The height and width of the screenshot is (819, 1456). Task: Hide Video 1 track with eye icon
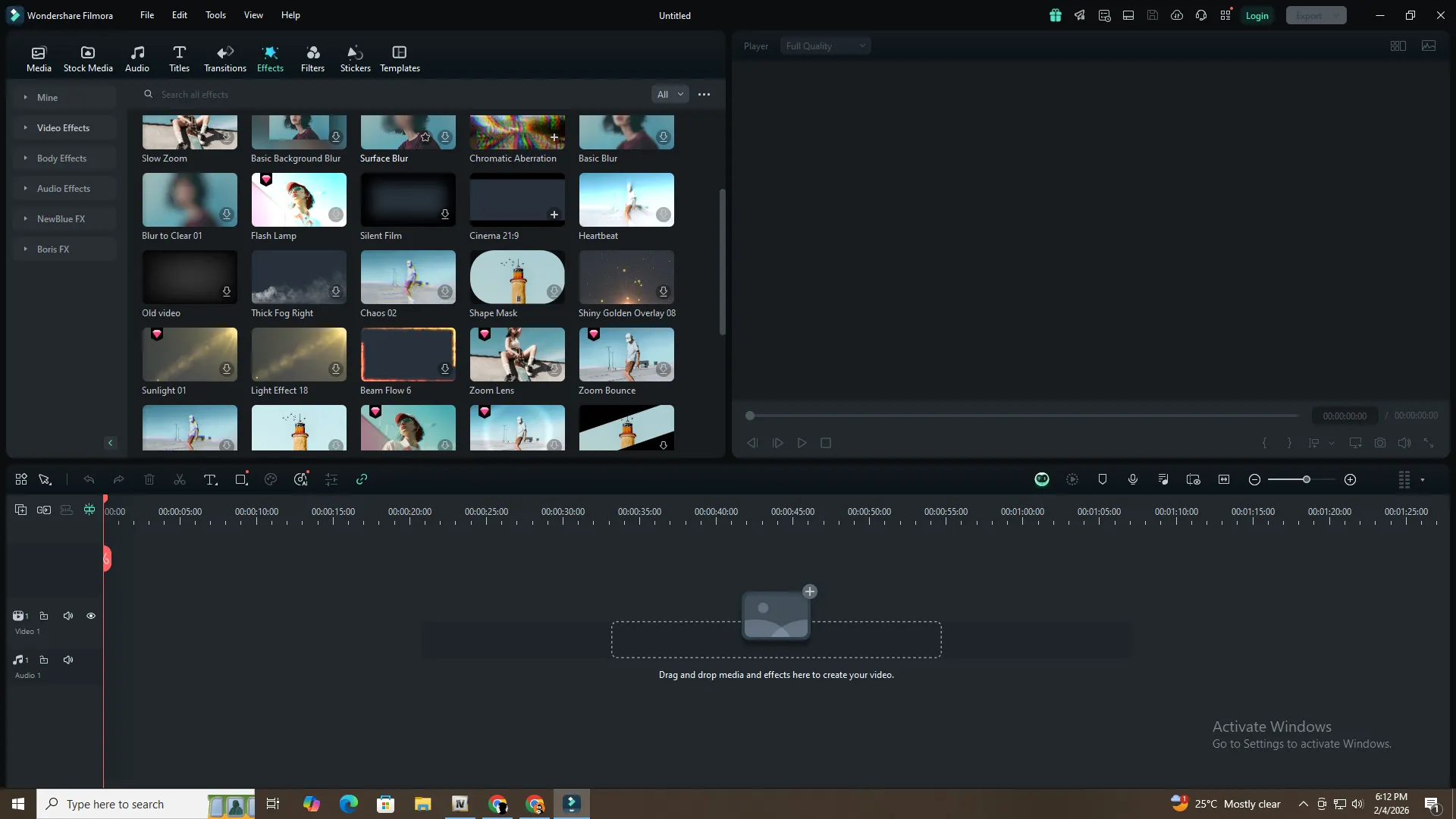tap(91, 616)
